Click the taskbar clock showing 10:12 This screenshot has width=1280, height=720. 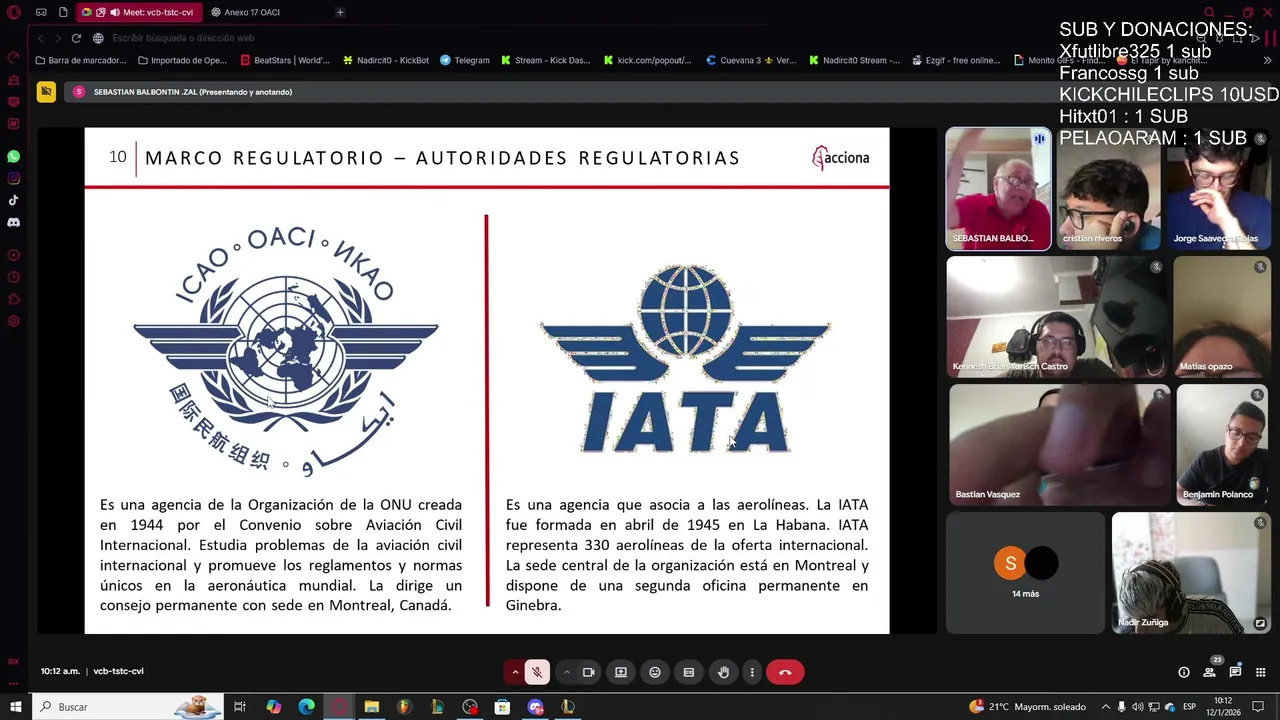tap(1223, 707)
